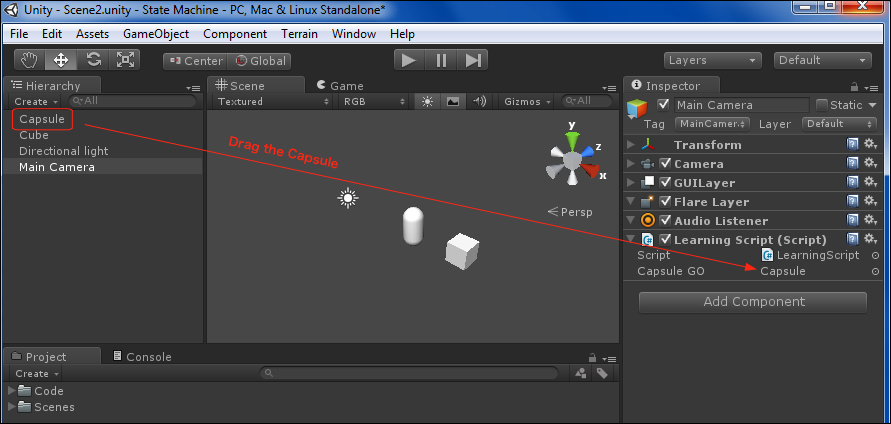This screenshot has height=424, width=891.
Task: Open Hierarchy Create dropdown
Action: pyautogui.click(x=36, y=101)
